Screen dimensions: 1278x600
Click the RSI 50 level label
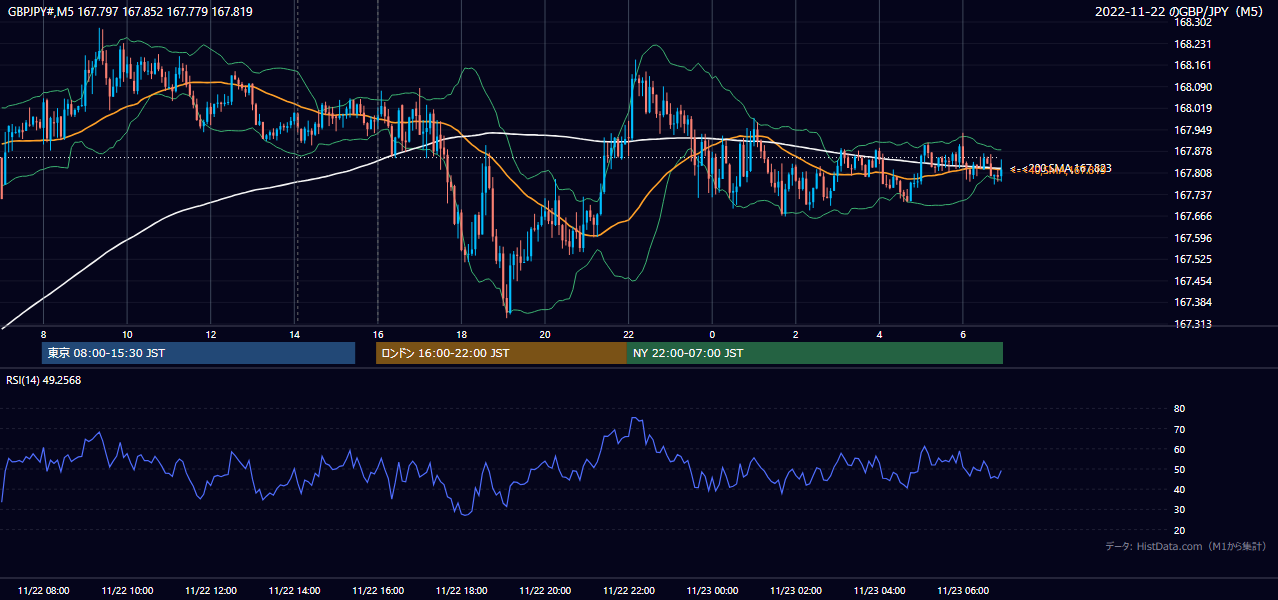[1179, 469]
